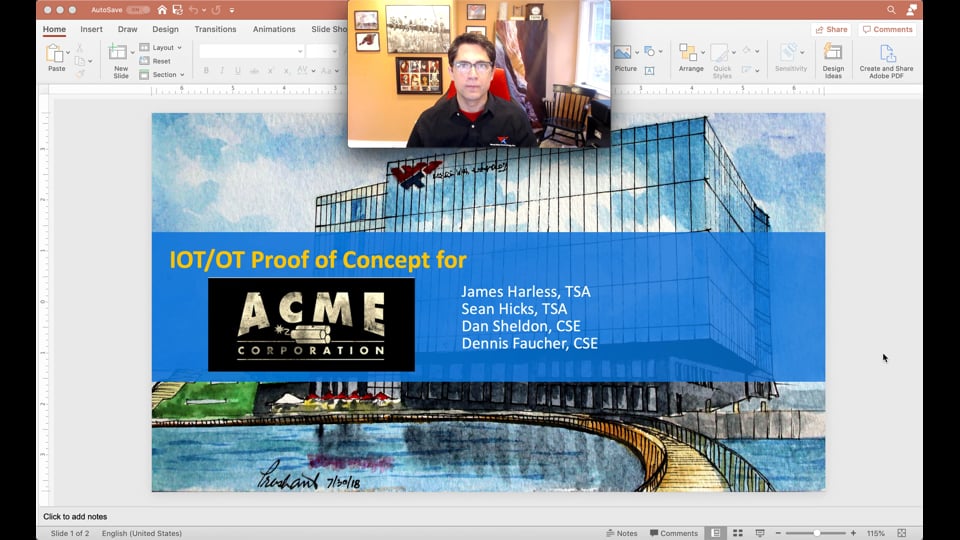Click the Redo icon in title bar

[216, 10]
